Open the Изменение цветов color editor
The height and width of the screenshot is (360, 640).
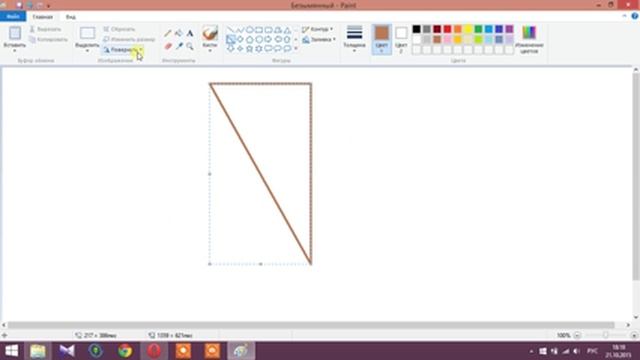[529, 39]
